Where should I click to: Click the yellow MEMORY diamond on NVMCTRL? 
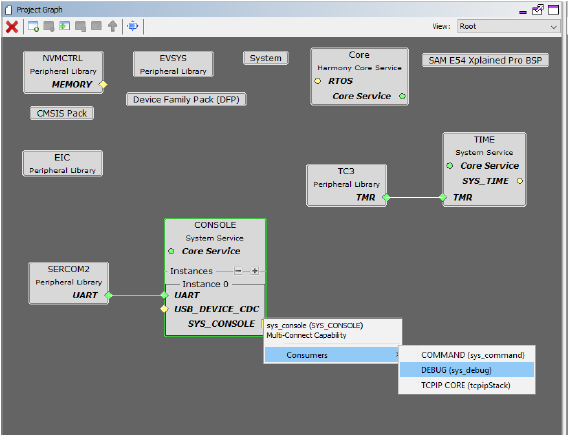(103, 84)
